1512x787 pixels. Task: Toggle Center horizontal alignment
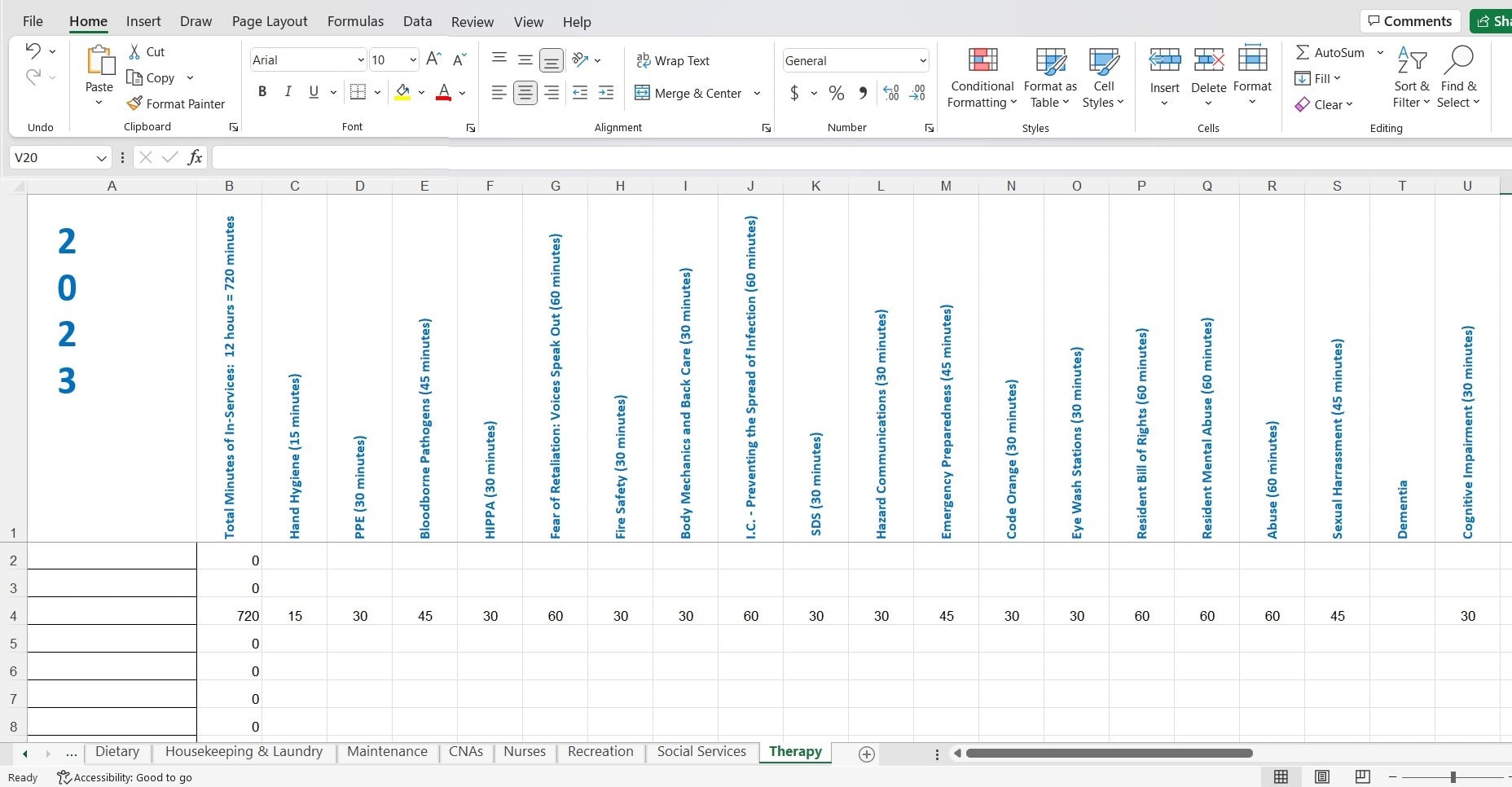pos(525,93)
